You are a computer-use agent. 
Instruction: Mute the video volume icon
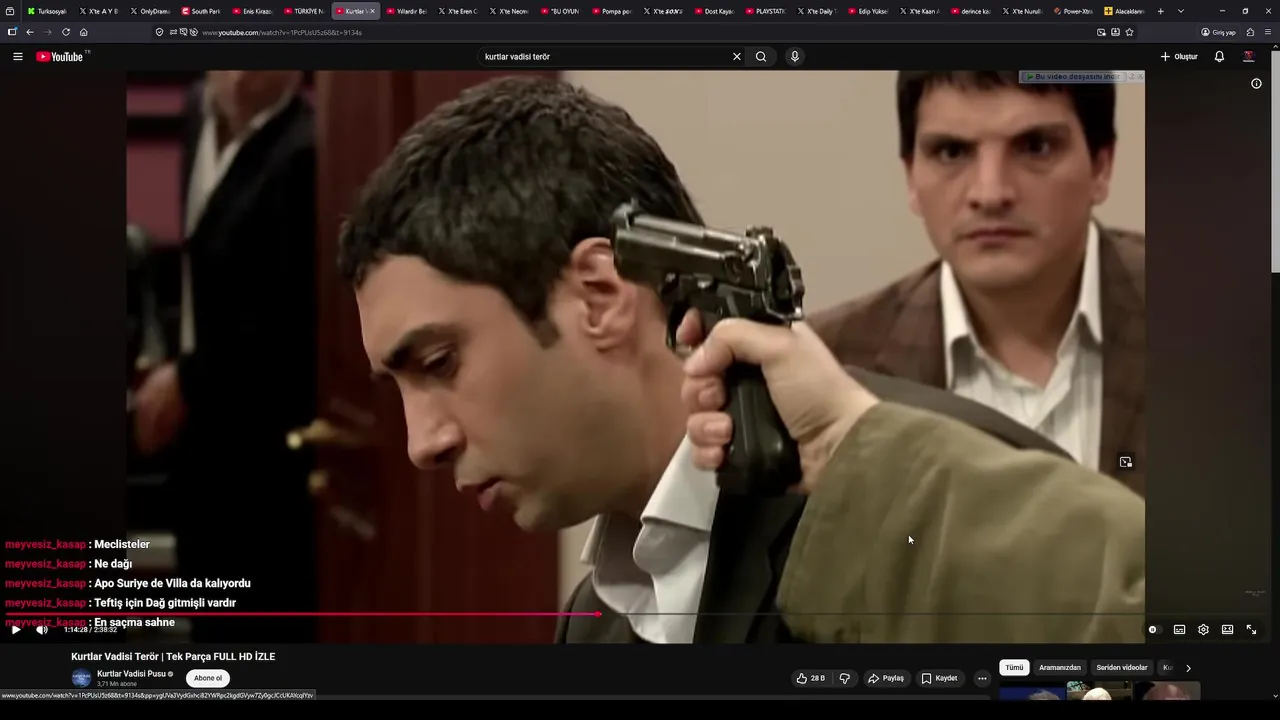pyautogui.click(x=42, y=630)
